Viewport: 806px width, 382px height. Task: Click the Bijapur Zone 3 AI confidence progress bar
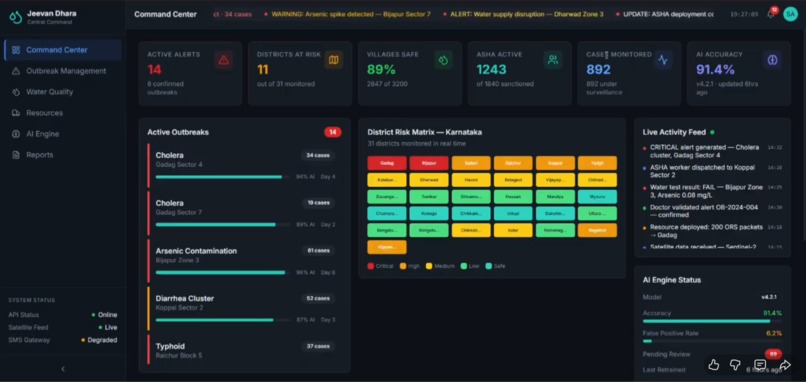(222, 272)
